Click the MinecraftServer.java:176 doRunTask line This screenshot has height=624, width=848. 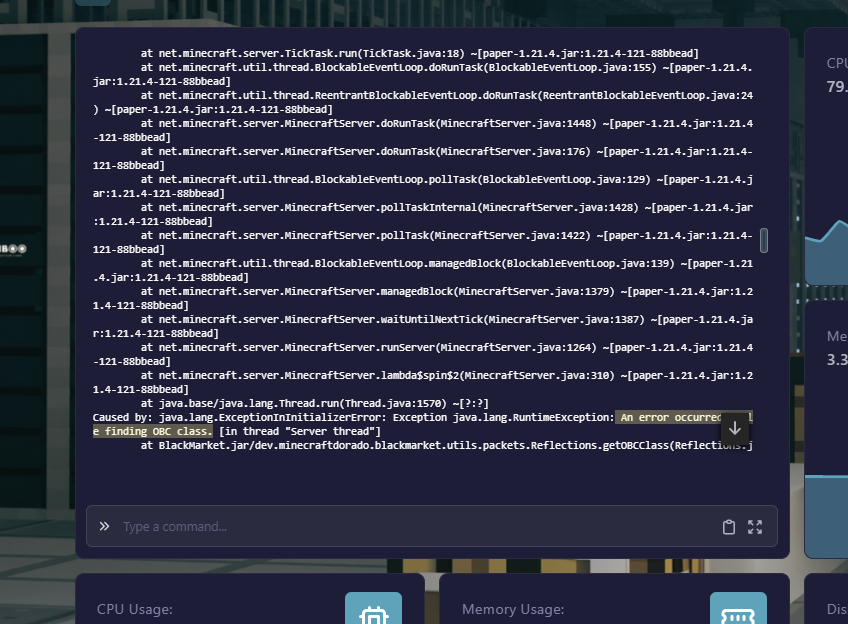[422, 158]
